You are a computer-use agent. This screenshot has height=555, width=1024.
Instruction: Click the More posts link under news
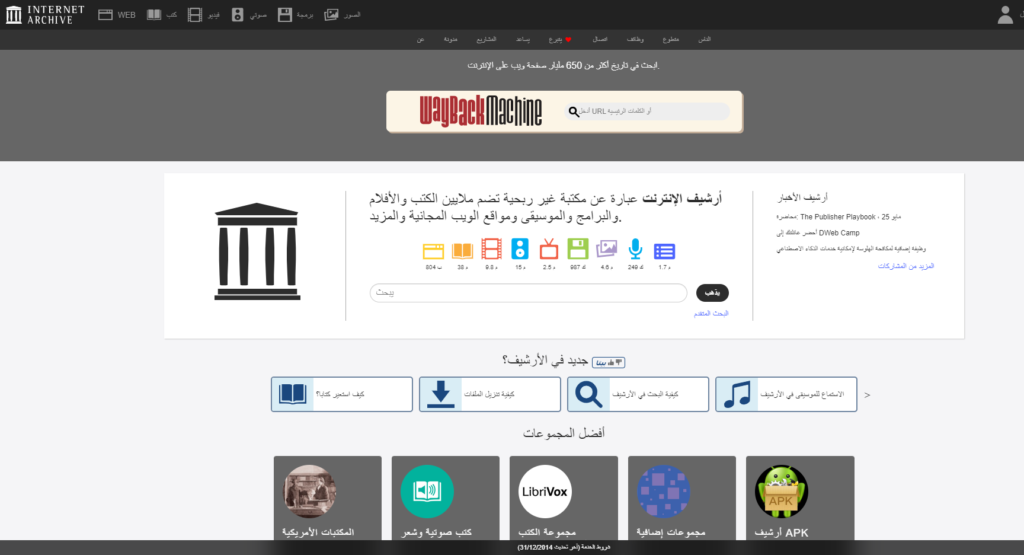coord(906,266)
